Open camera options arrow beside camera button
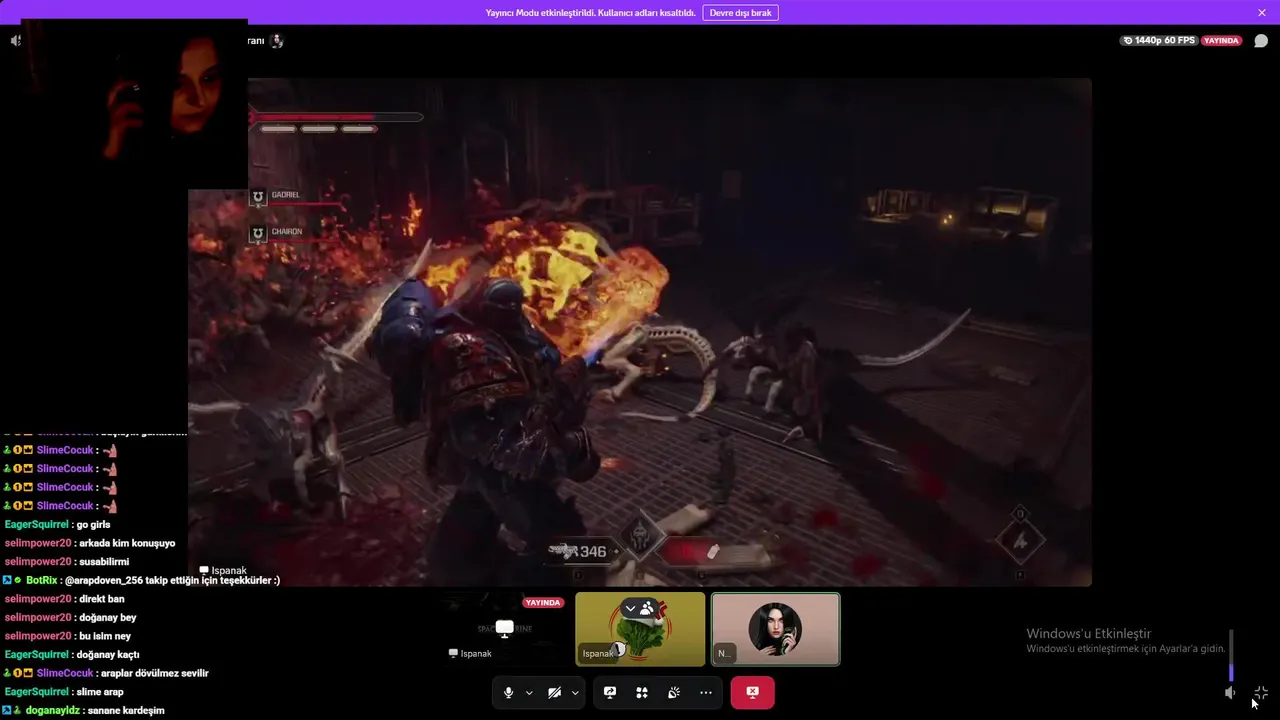1280x720 pixels. click(575, 693)
